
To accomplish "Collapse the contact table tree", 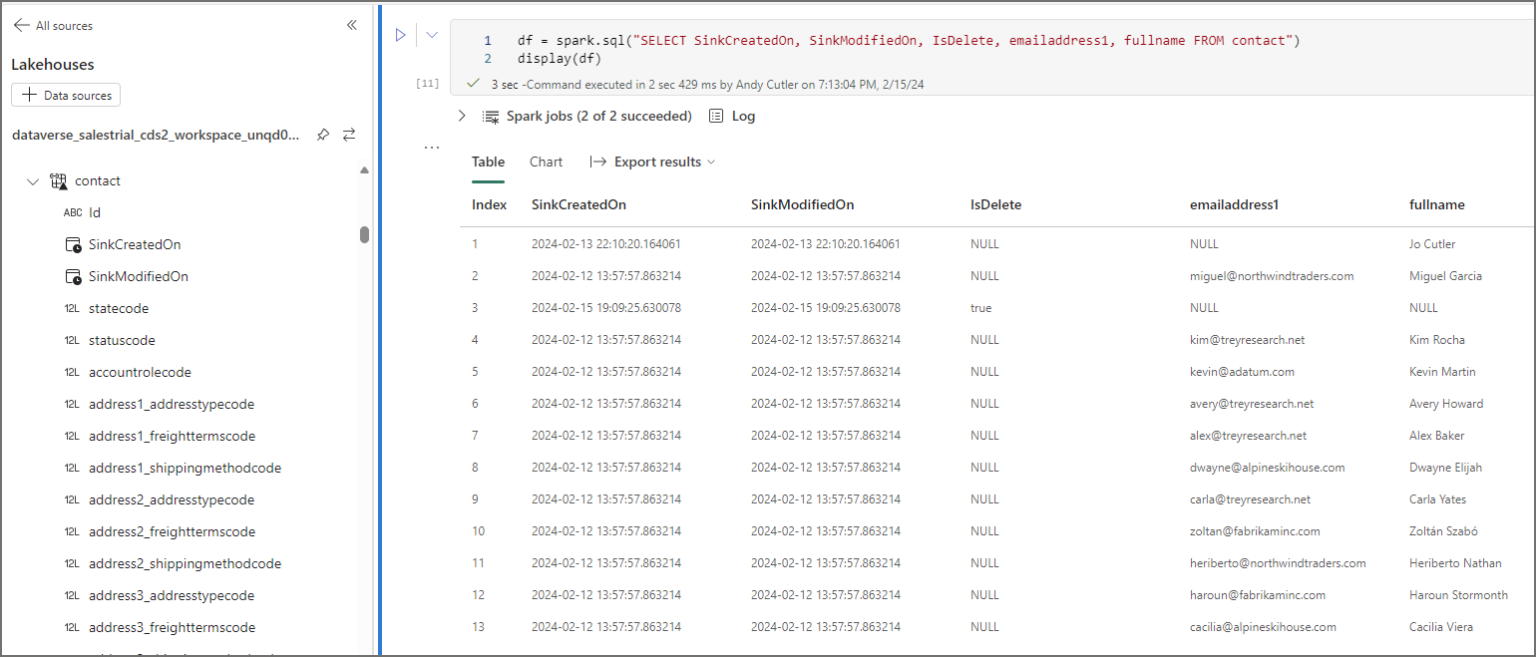I will click(33, 180).
